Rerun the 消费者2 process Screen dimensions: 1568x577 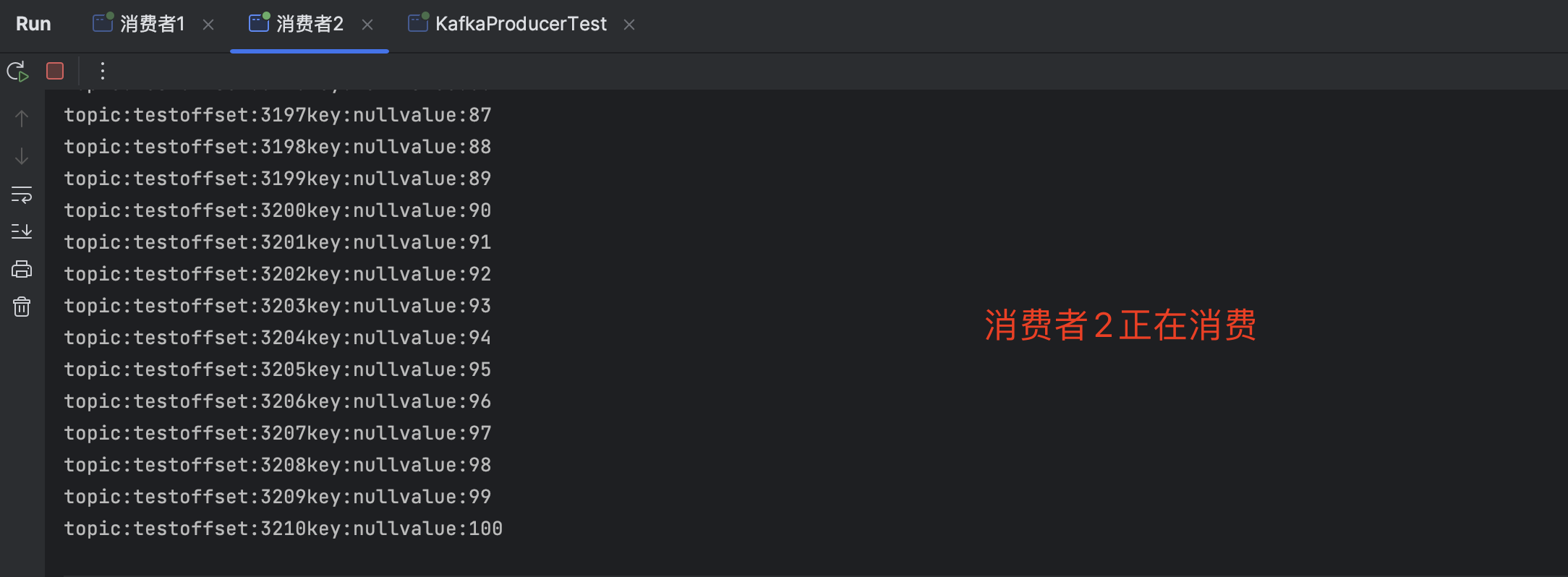coord(17,71)
